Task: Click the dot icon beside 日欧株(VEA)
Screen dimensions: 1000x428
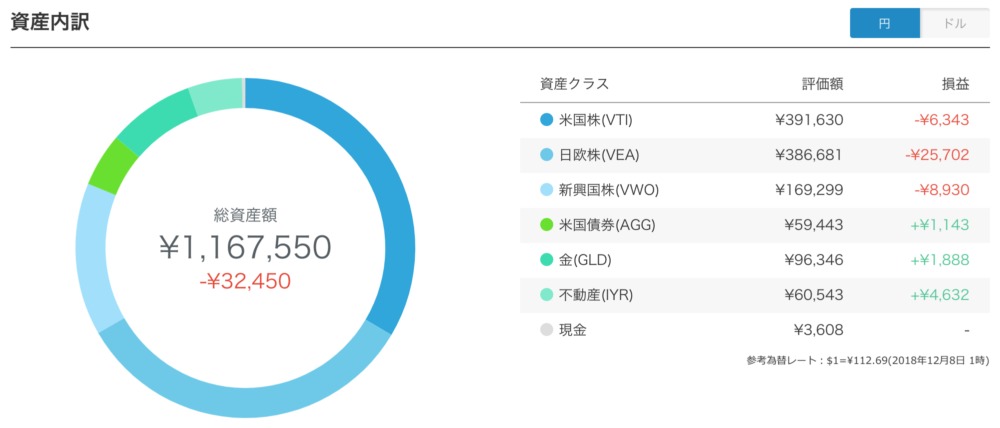Action: click(x=547, y=155)
